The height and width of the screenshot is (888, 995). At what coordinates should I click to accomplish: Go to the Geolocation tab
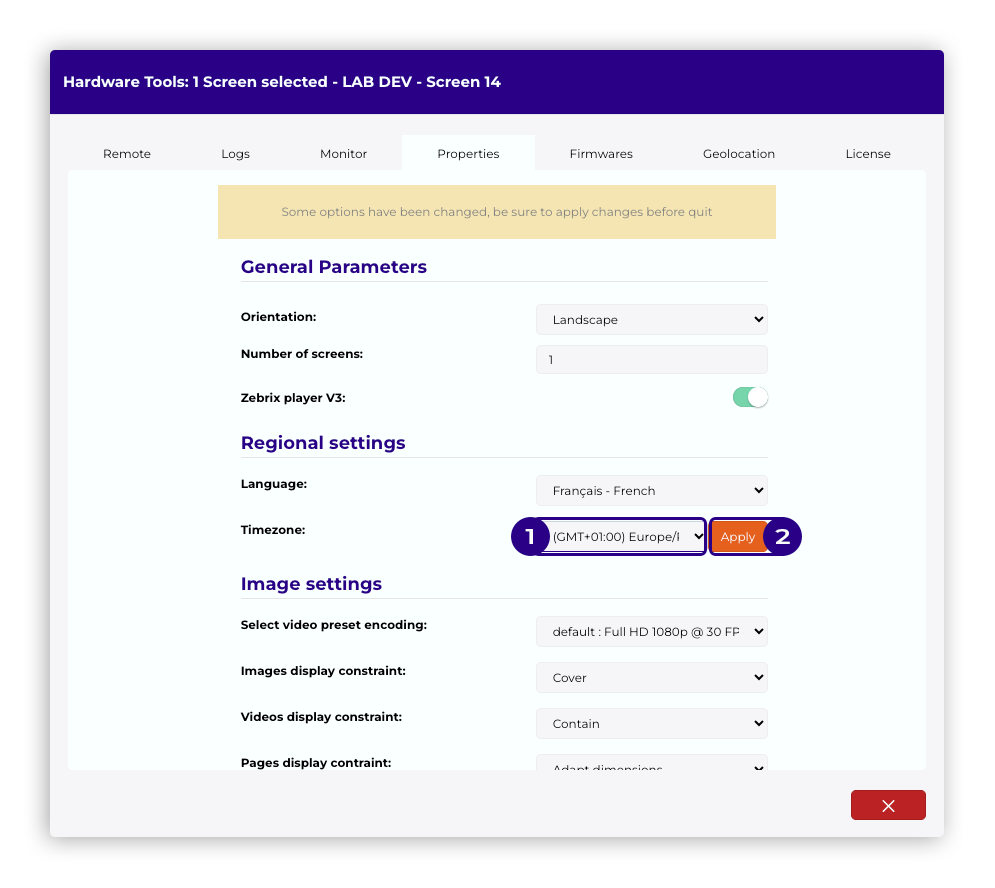coord(739,154)
